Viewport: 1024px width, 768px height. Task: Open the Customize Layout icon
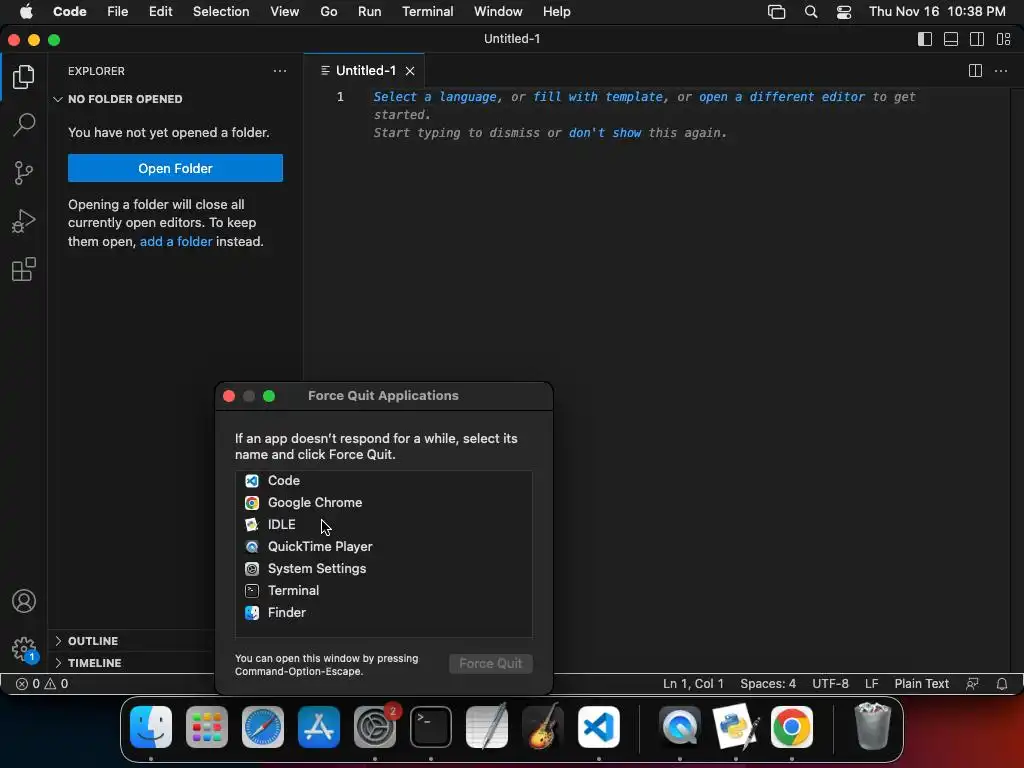click(x=1003, y=39)
